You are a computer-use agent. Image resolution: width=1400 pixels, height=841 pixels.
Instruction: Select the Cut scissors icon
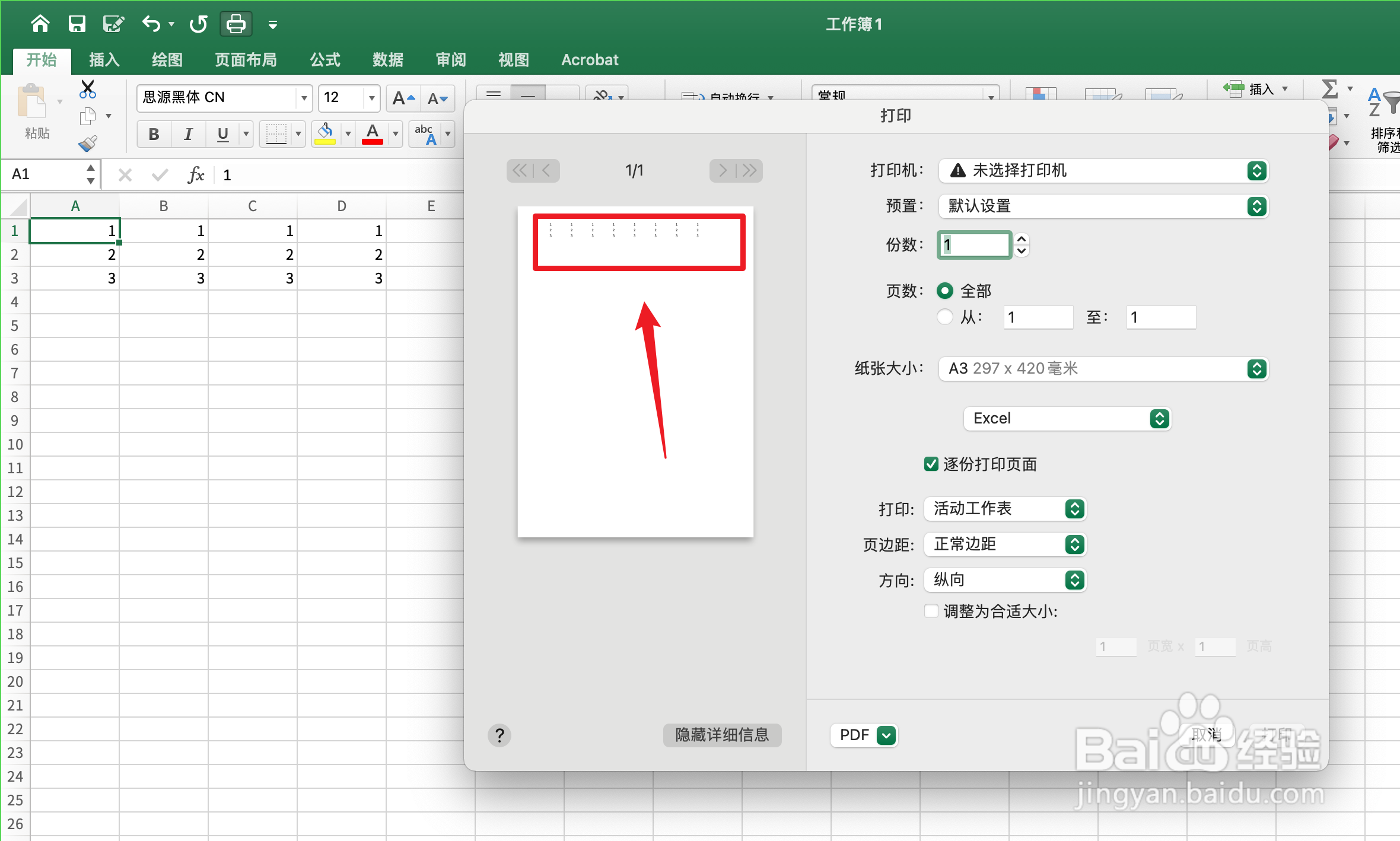[87, 89]
